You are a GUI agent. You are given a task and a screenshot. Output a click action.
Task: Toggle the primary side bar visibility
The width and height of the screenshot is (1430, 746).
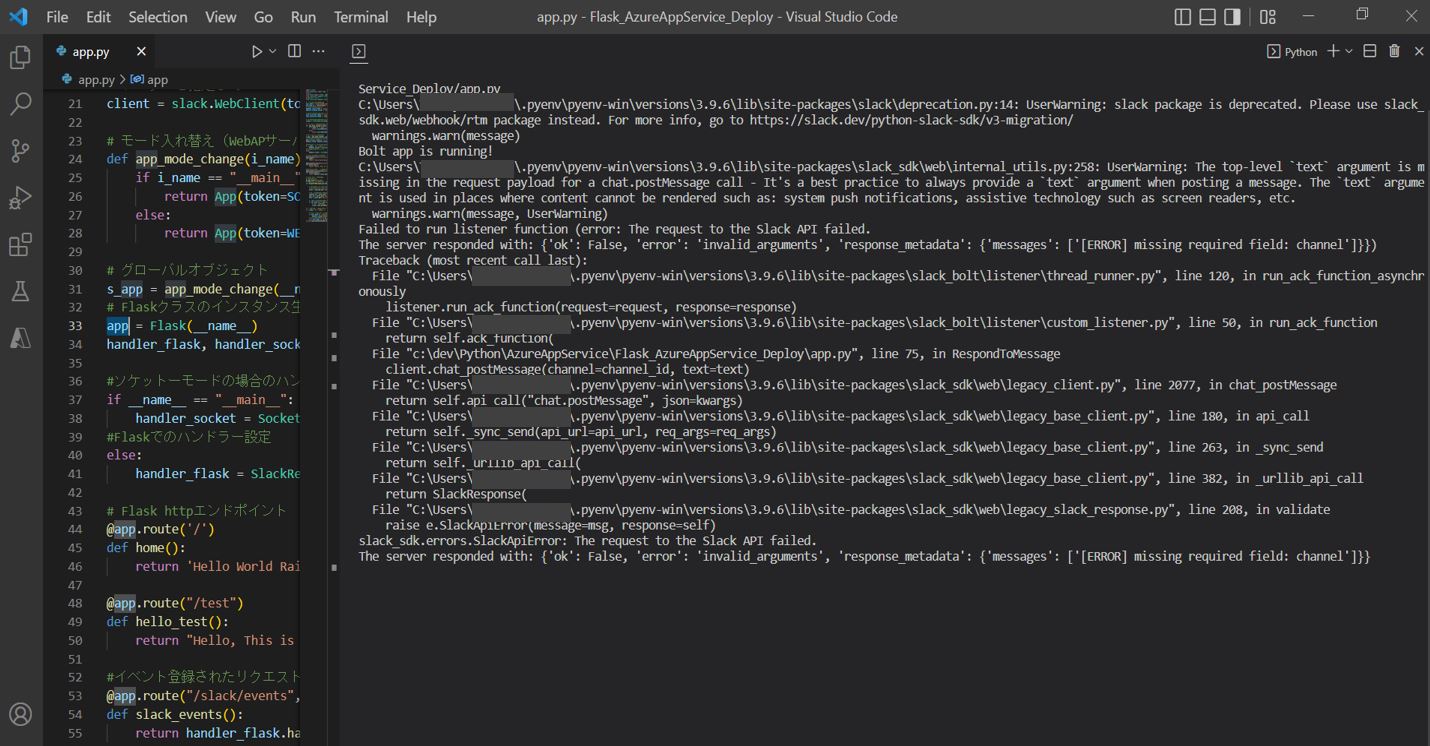pos(1182,17)
